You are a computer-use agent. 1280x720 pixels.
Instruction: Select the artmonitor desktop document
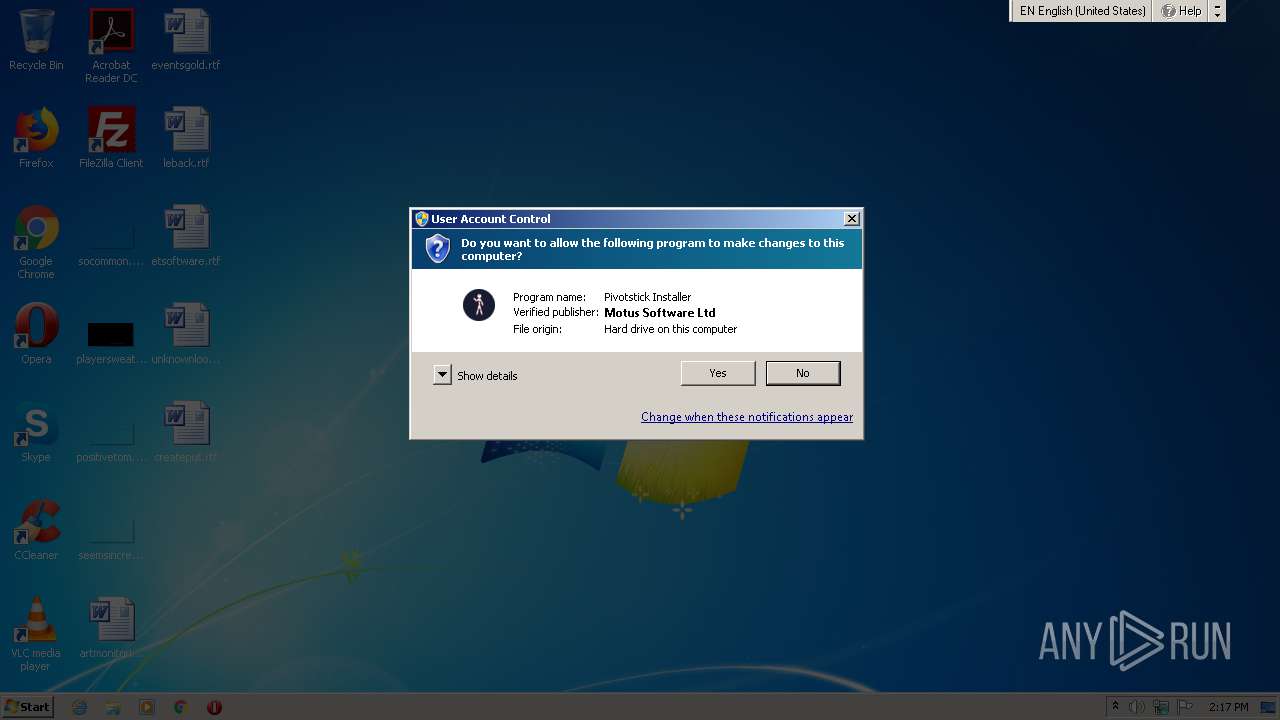pos(111,628)
